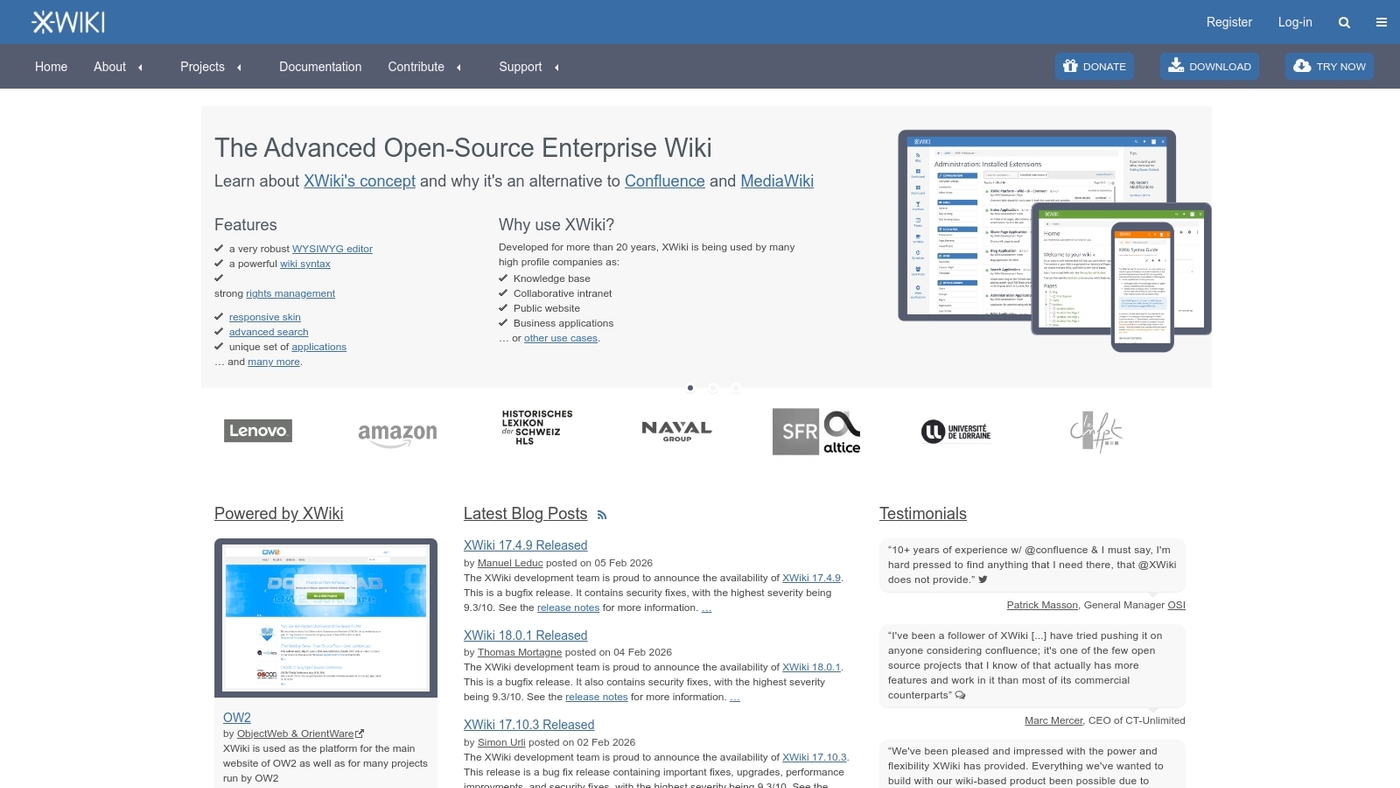The height and width of the screenshot is (788, 1400).
Task: Select Home in the navigation bar
Action: [x=51, y=66]
